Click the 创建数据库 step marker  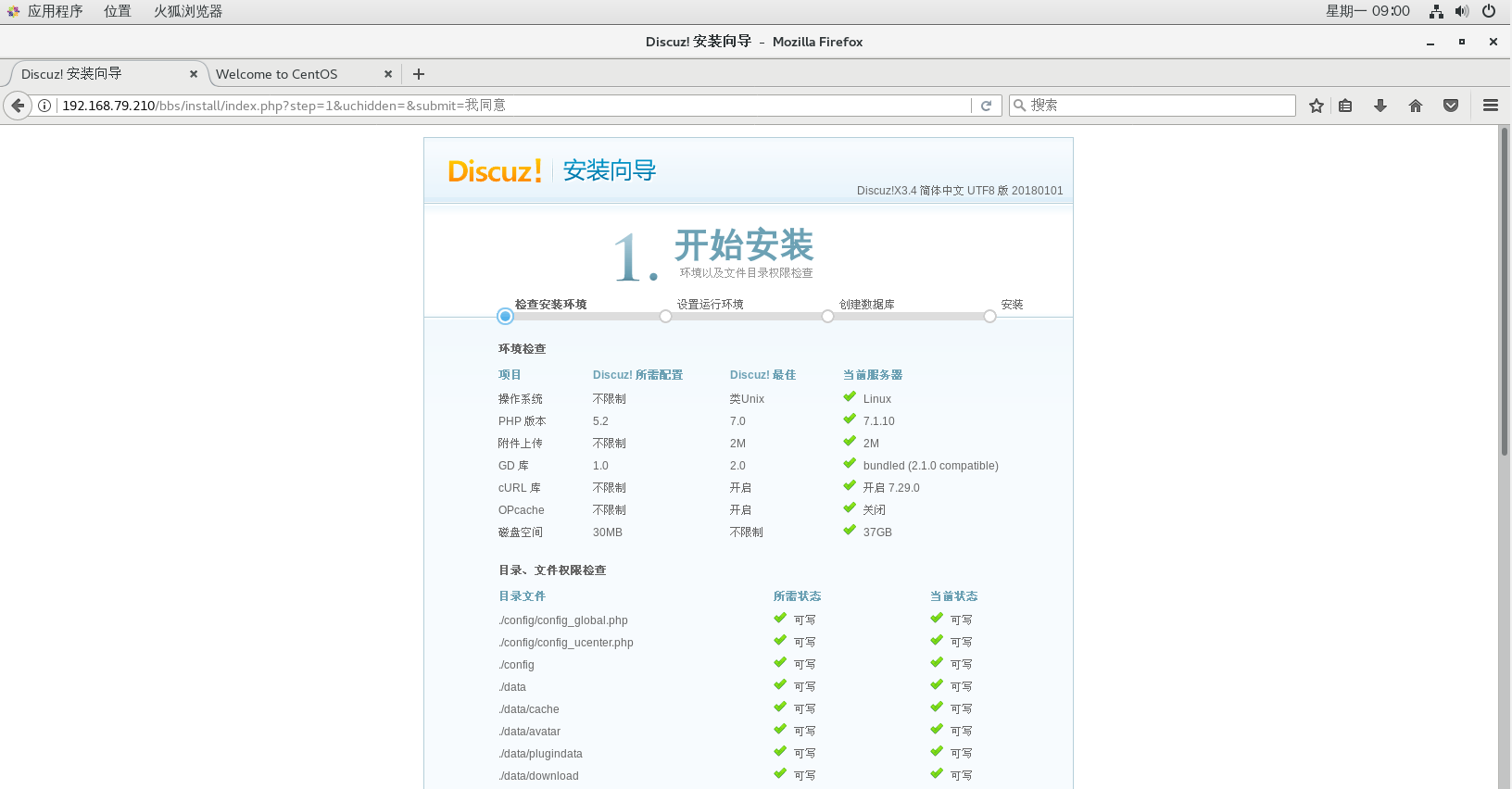point(827,317)
